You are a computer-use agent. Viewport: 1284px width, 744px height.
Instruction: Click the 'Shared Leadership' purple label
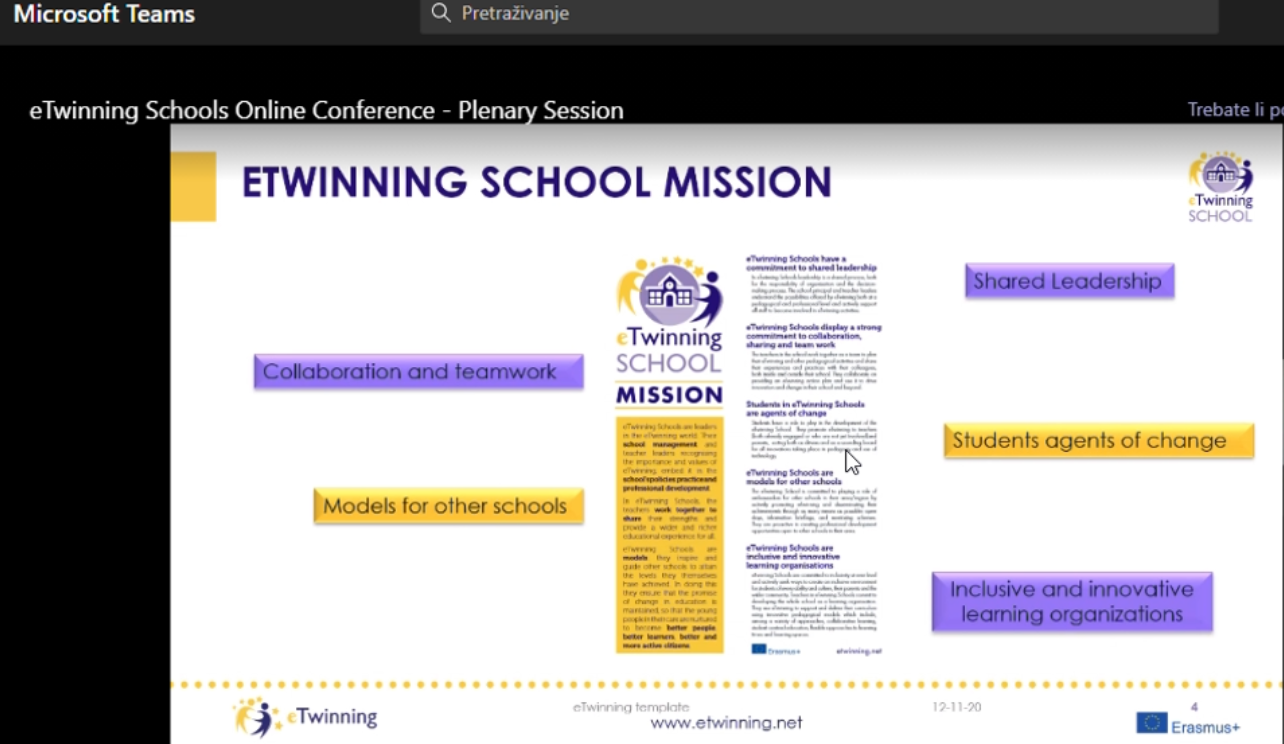coord(1069,281)
